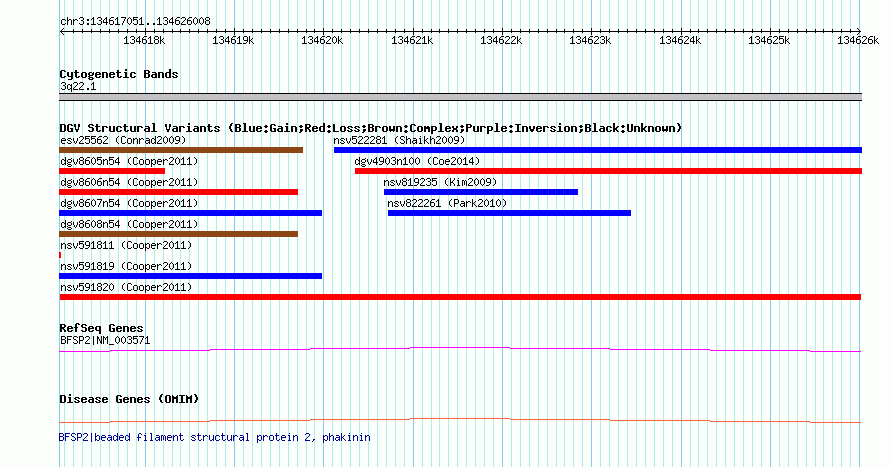Screen dimensions: 890x467
Task: Click the 134626k ruler tick label
Action: point(858,41)
